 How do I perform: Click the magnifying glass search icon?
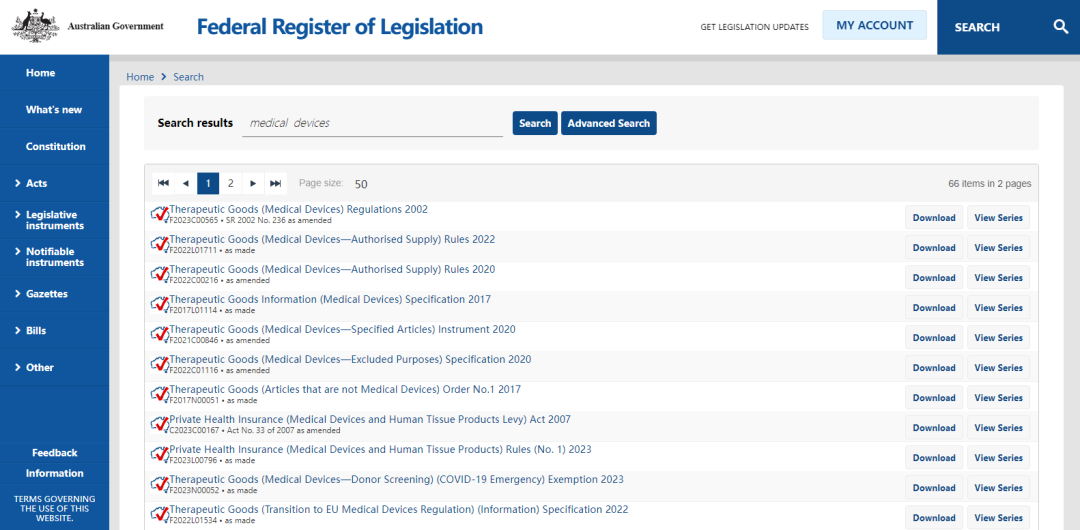point(1061,27)
